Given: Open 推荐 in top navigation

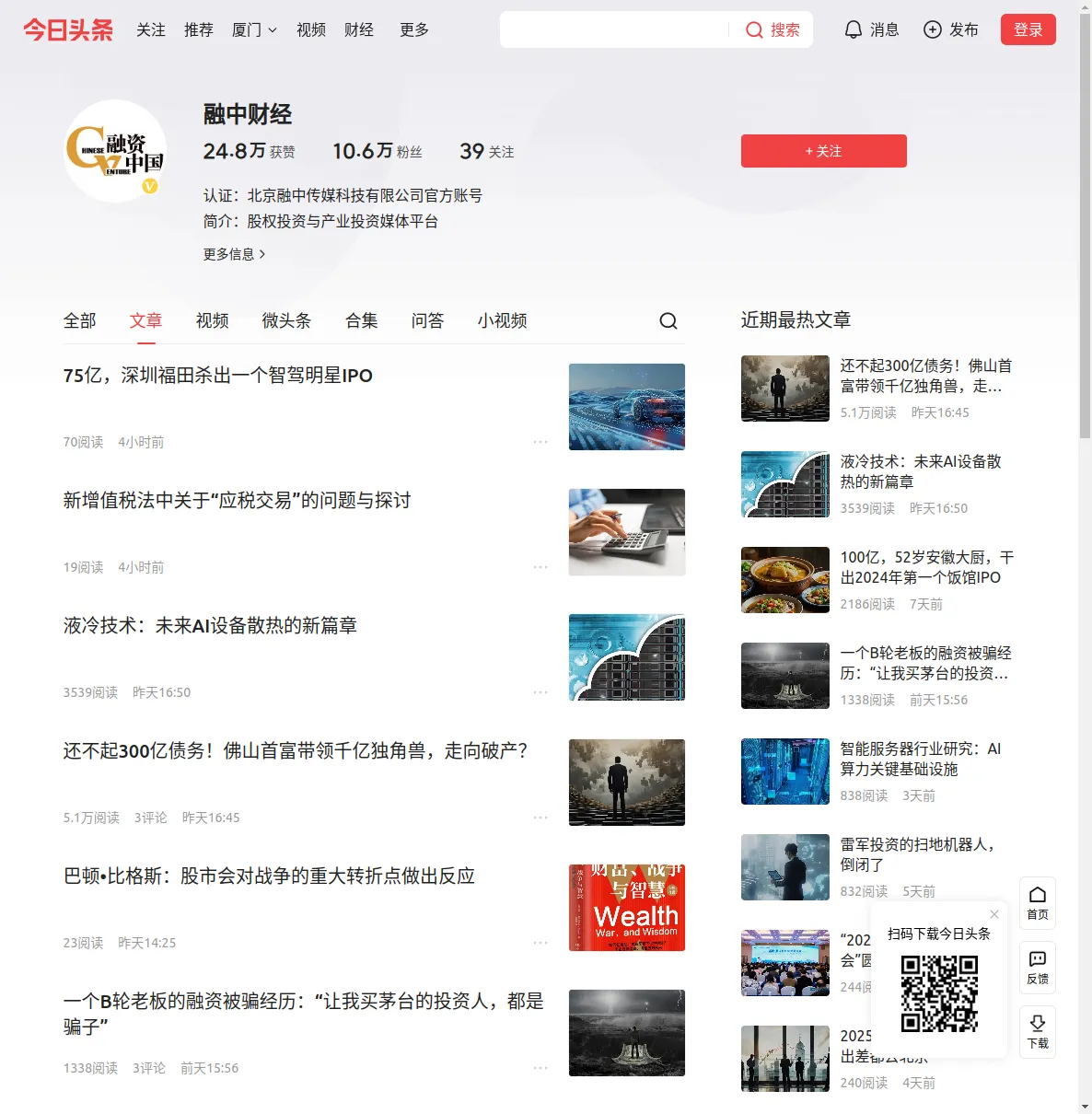Looking at the screenshot, I should point(199,29).
